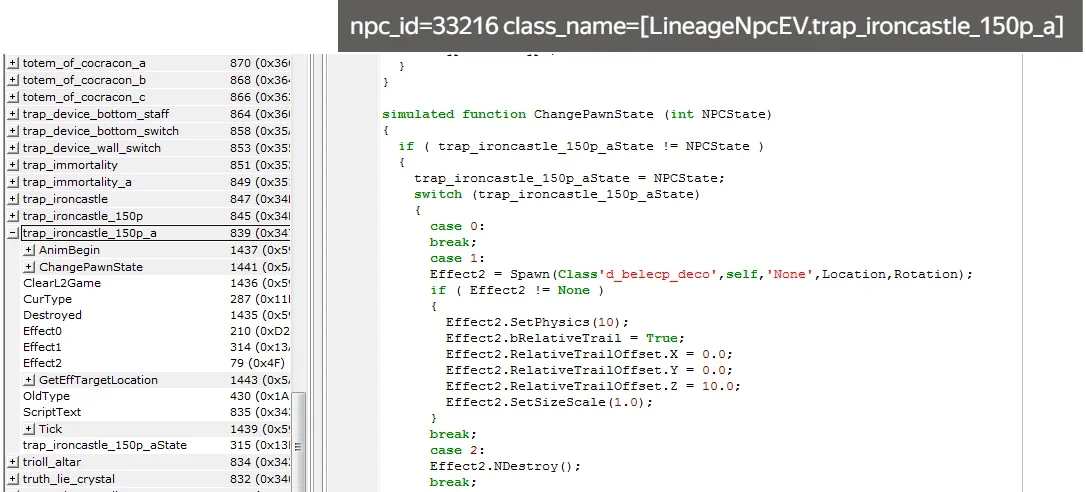Select the GetEffTargetLocation entry
The image size is (1086, 492).
click(x=98, y=380)
